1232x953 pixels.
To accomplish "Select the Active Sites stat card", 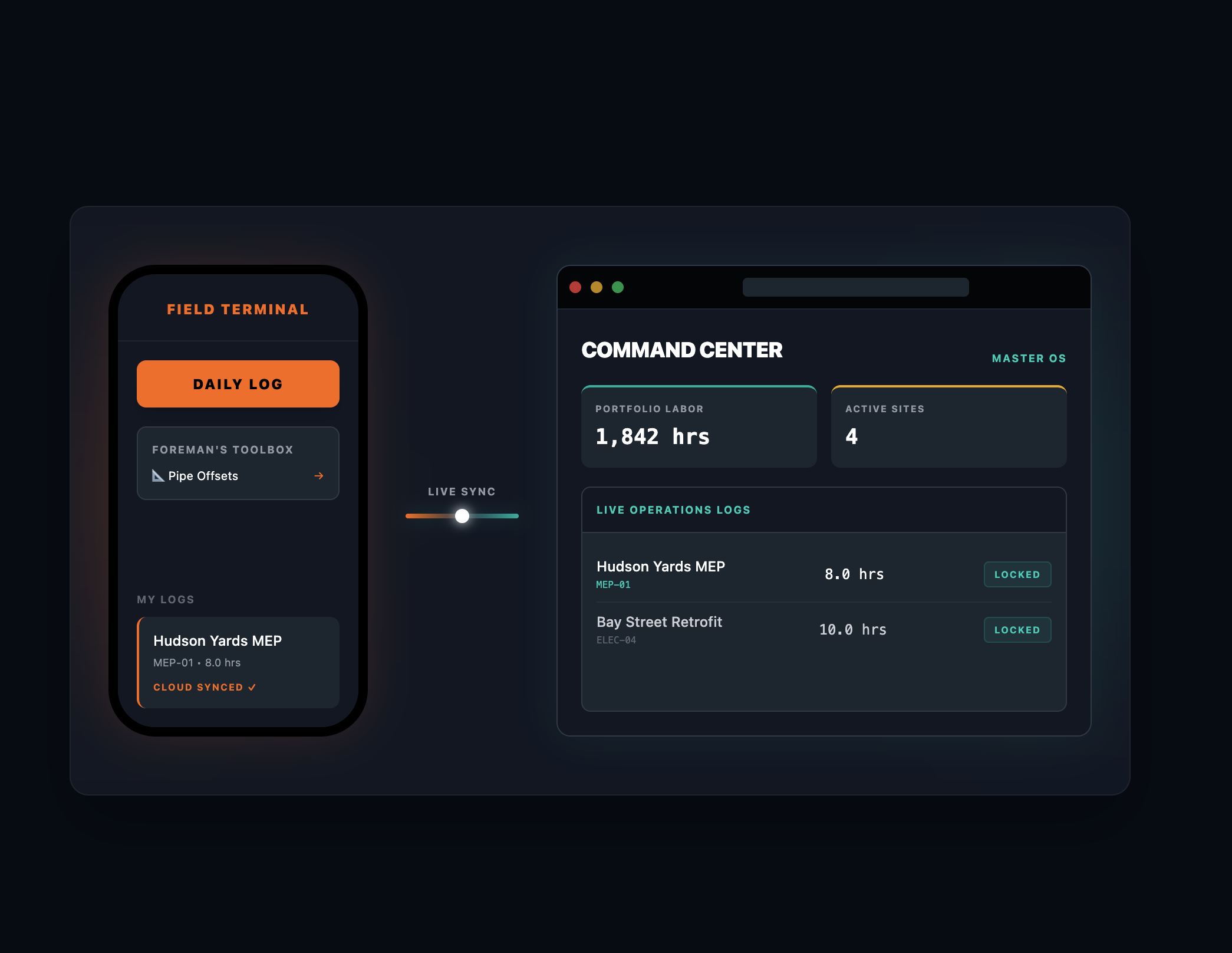I will click(x=949, y=426).
